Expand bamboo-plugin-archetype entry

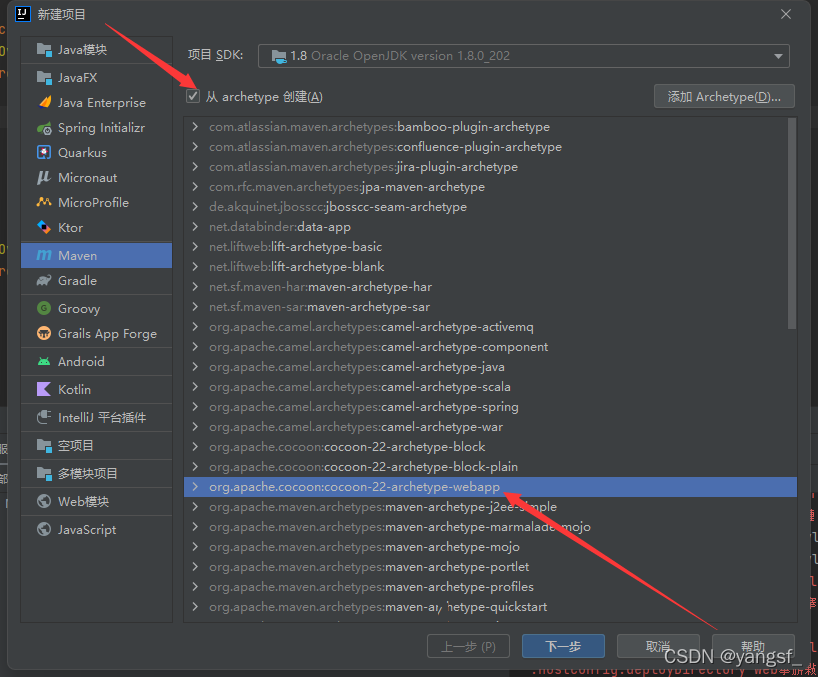[x=195, y=127]
